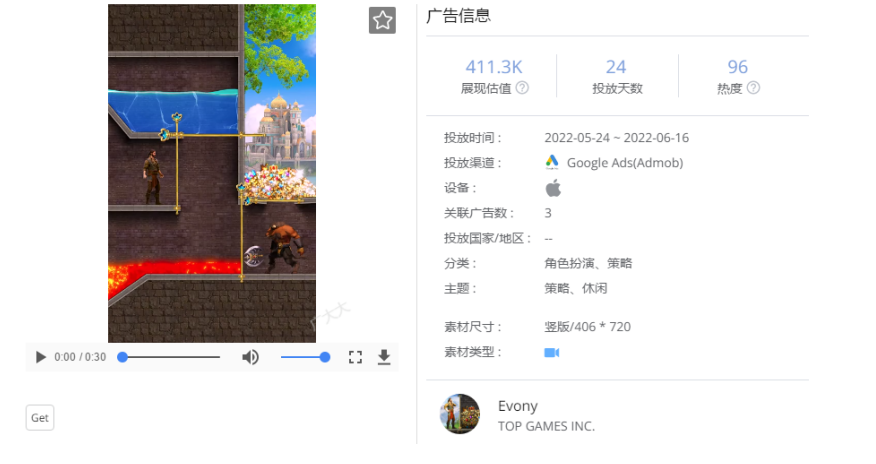Click the 策略、休闲 theme value
The width and height of the screenshot is (876, 464).
575,288
